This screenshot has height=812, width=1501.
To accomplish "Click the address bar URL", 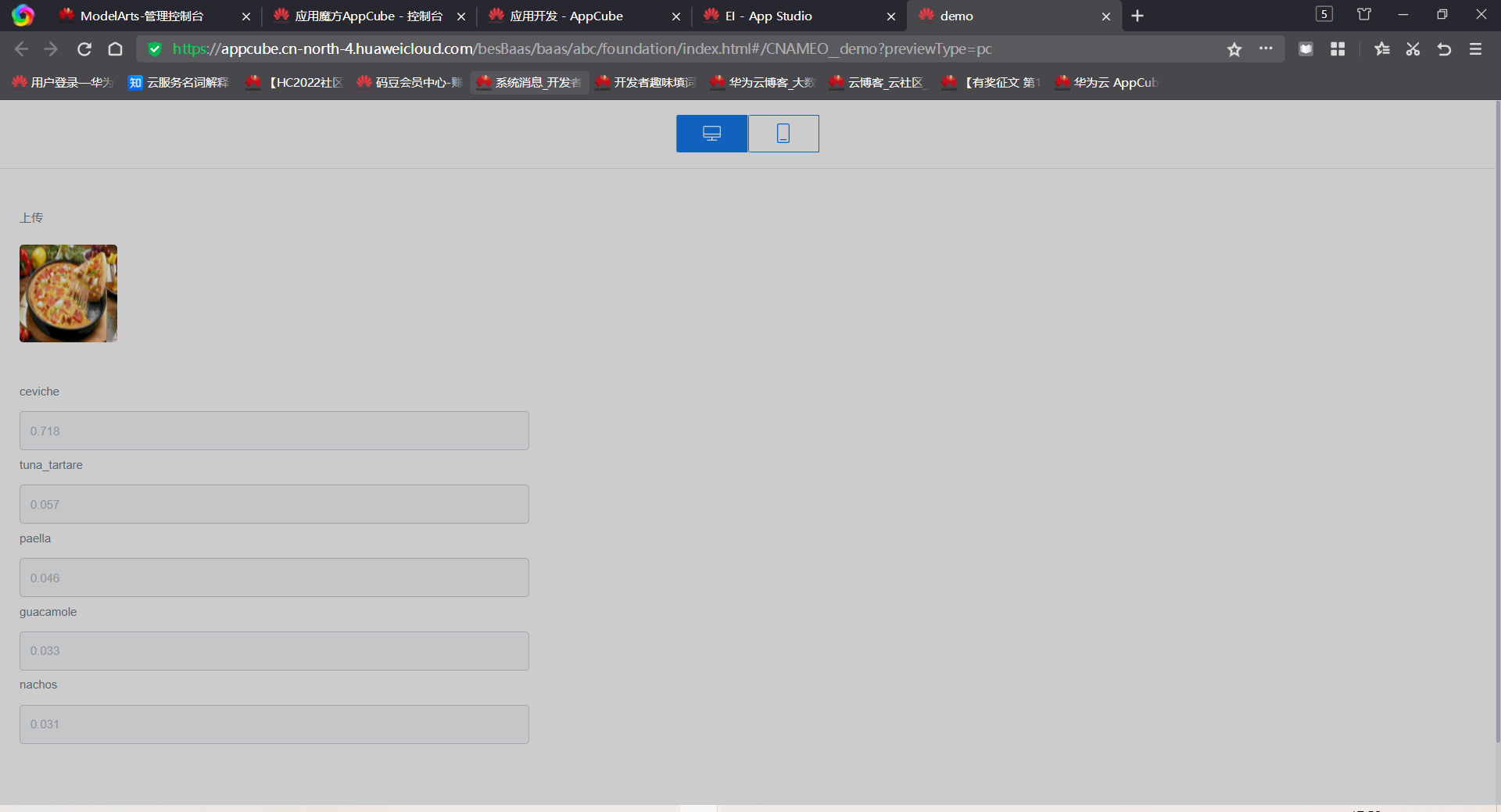I will [582, 49].
